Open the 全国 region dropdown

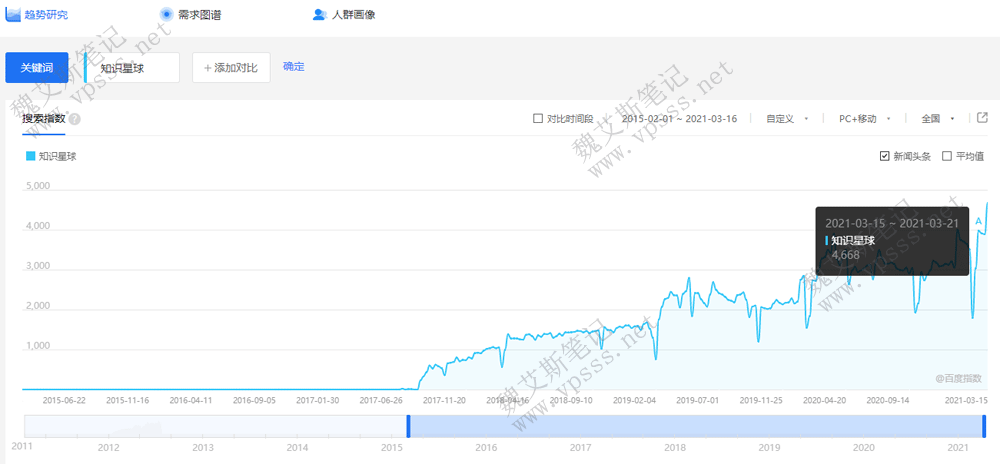tap(937, 118)
